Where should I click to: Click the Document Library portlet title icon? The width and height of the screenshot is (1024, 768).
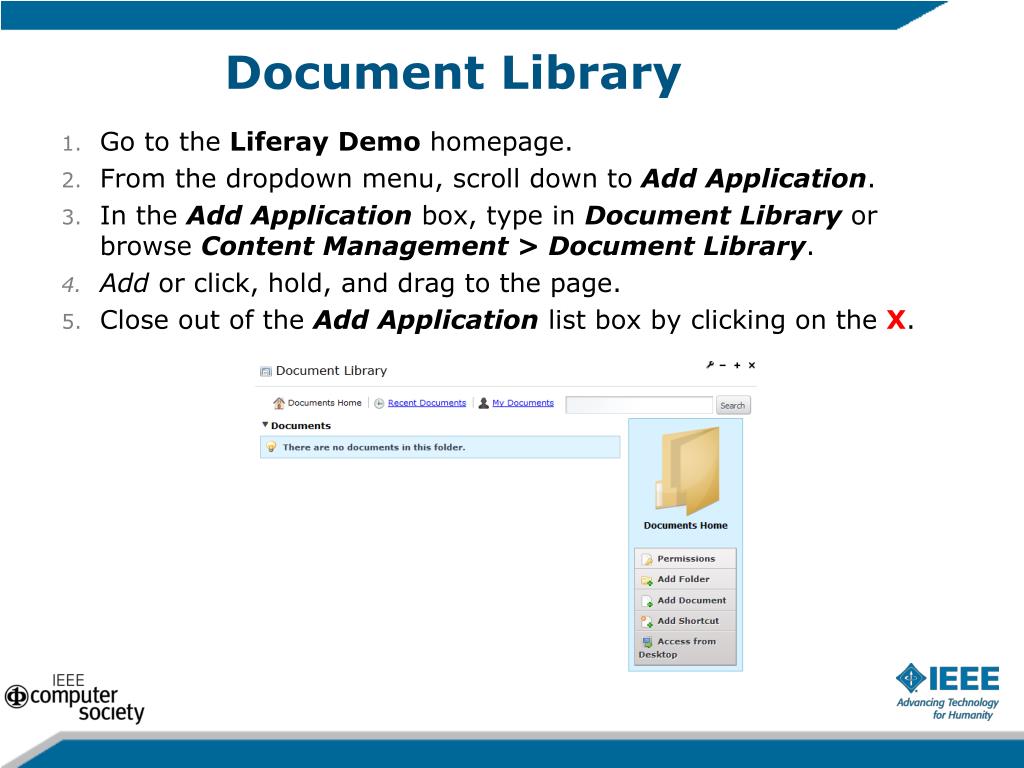[x=266, y=372]
